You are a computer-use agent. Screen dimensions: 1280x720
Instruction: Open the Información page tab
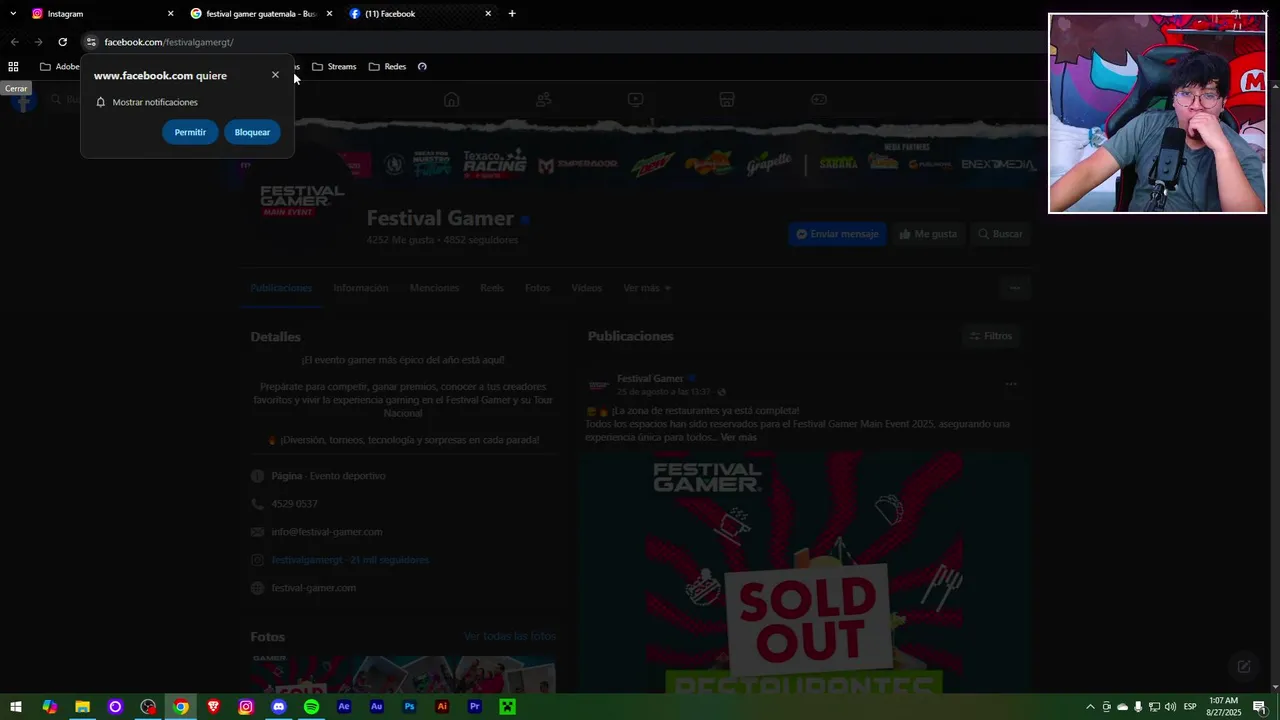(361, 288)
